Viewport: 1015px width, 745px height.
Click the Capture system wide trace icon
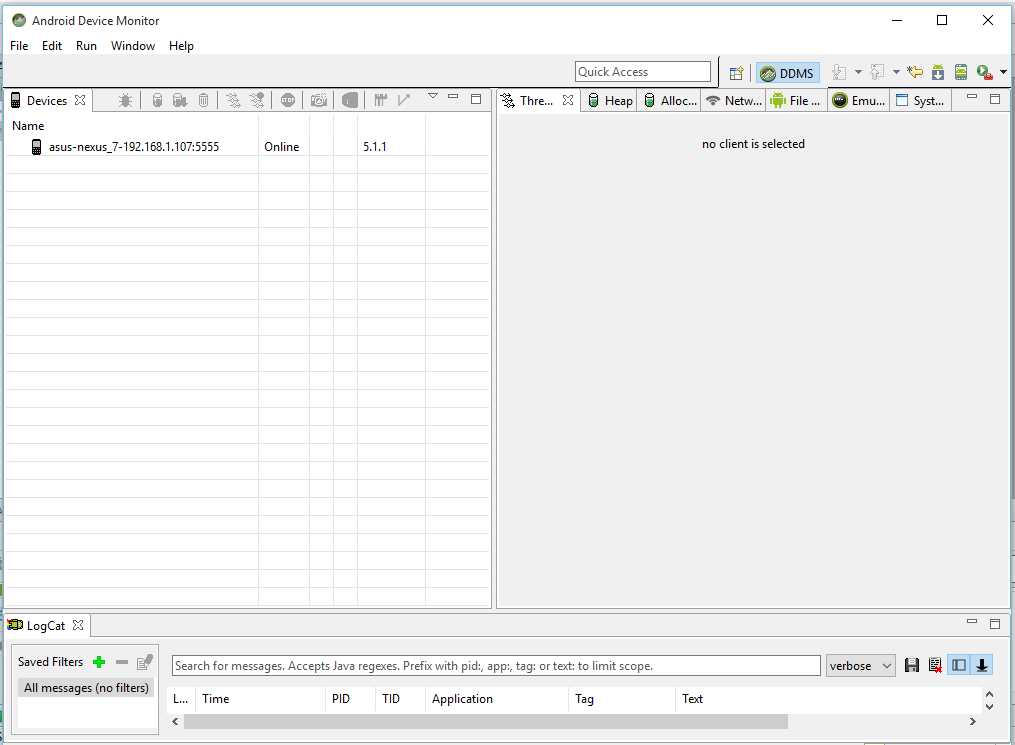[x=381, y=100]
